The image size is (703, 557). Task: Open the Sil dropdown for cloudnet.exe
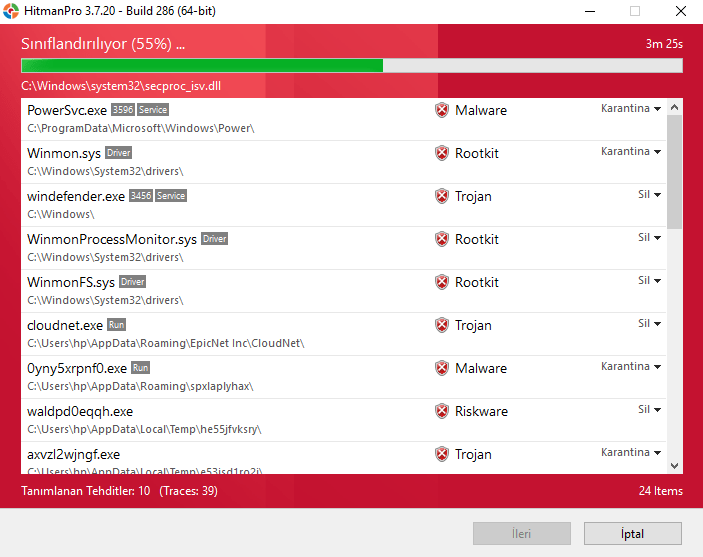click(x=649, y=324)
